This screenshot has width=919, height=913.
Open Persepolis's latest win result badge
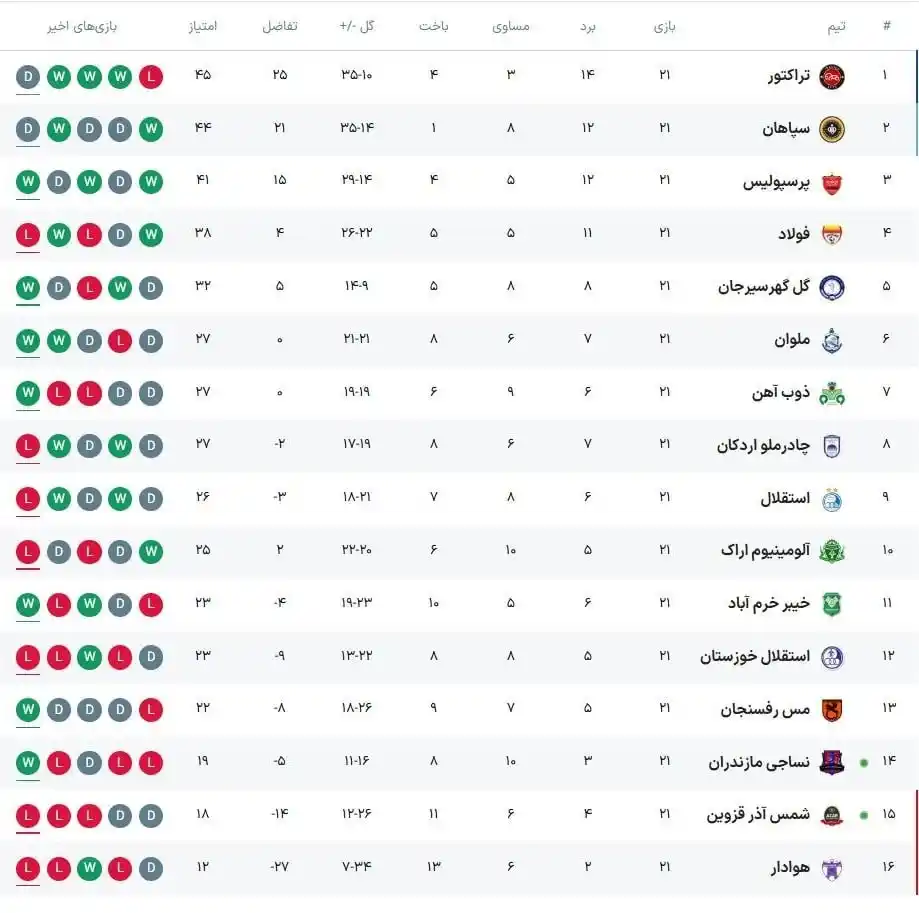point(28,182)
